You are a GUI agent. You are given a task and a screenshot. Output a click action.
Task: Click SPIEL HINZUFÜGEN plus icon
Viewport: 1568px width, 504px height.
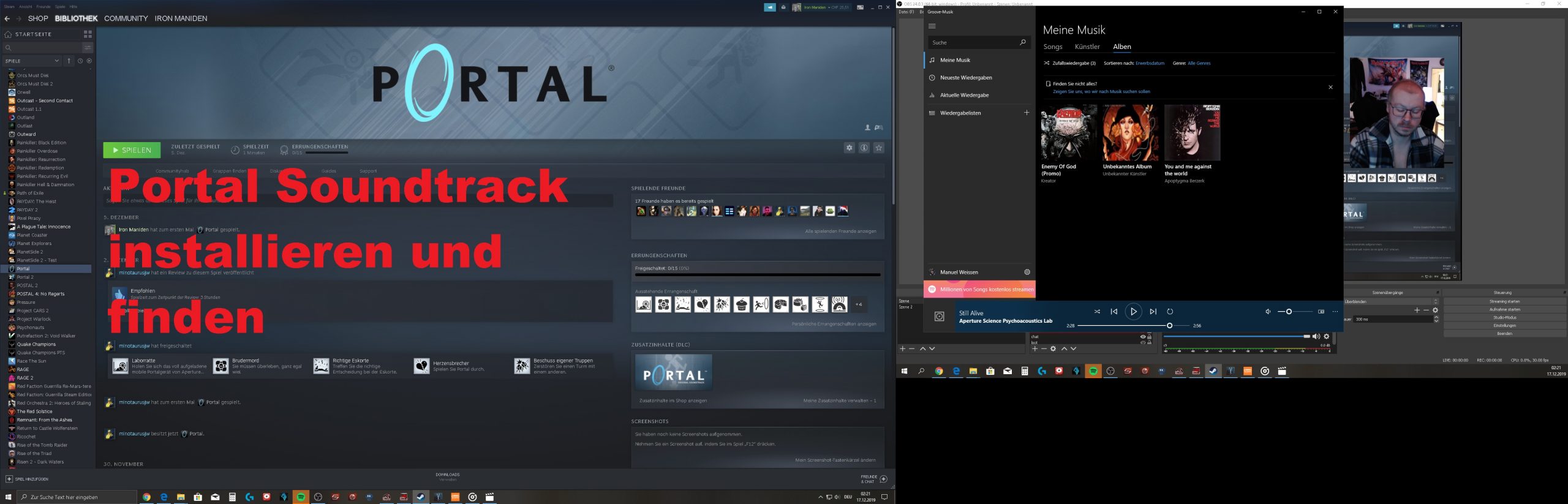9,479
